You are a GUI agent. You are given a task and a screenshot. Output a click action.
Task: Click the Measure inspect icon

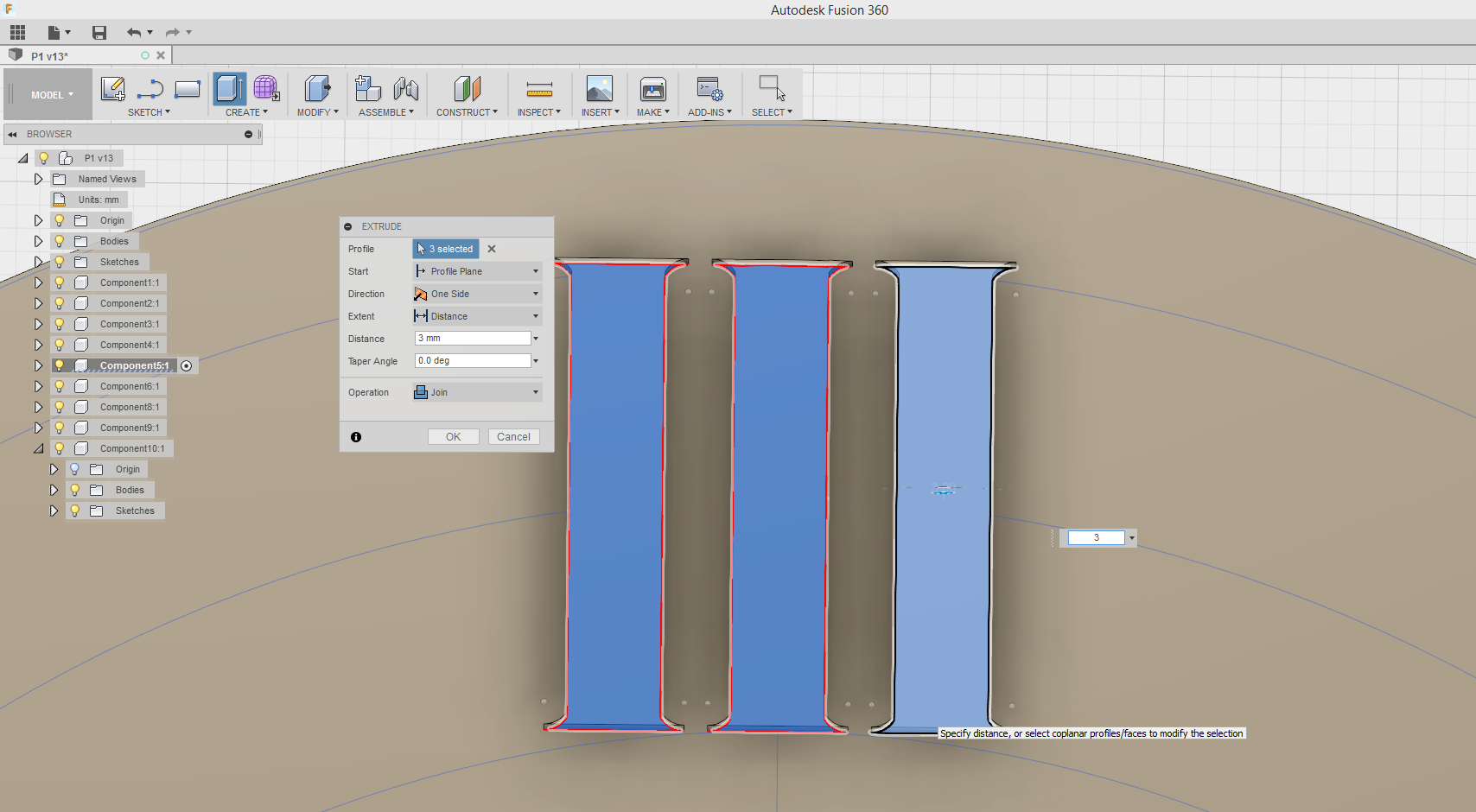tap(539, 89)
